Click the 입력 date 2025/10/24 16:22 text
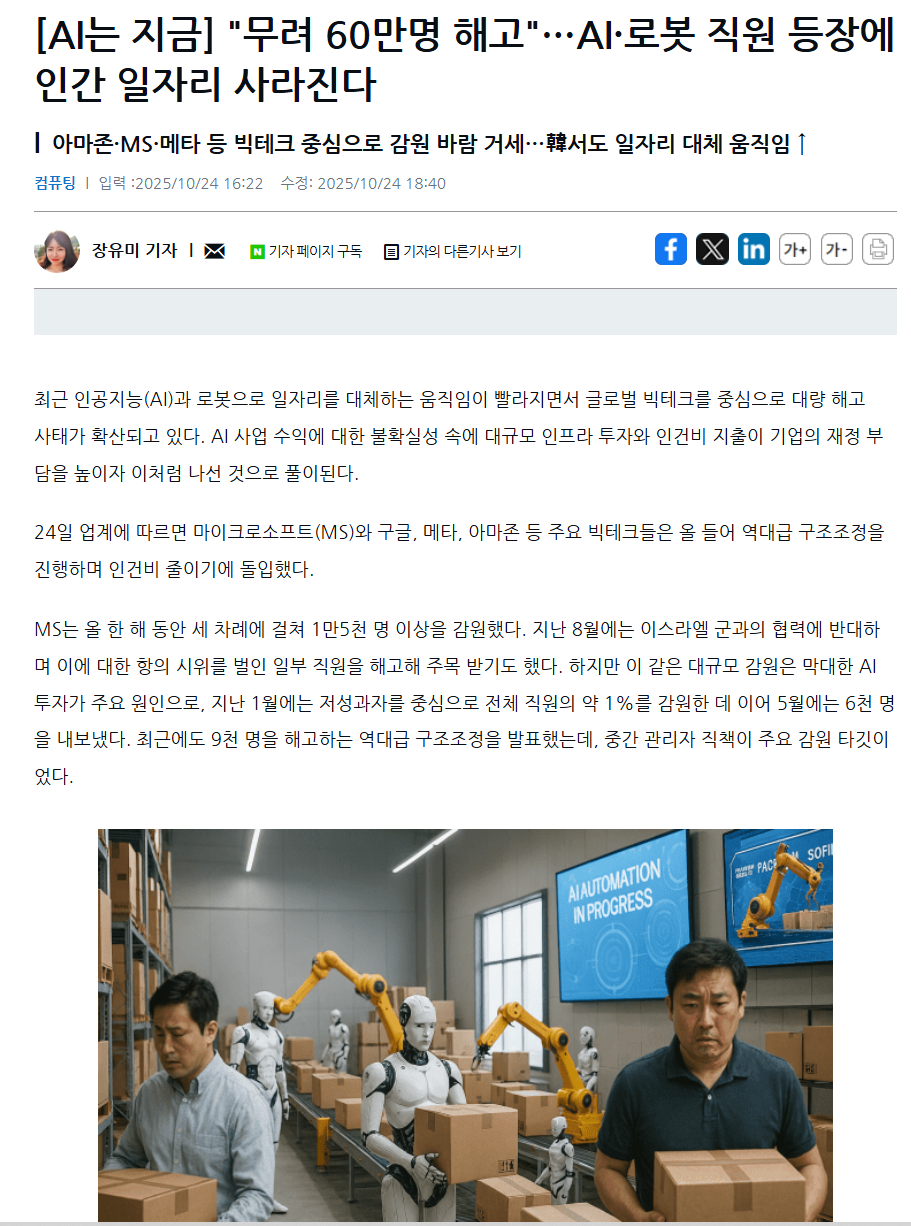 181,183
